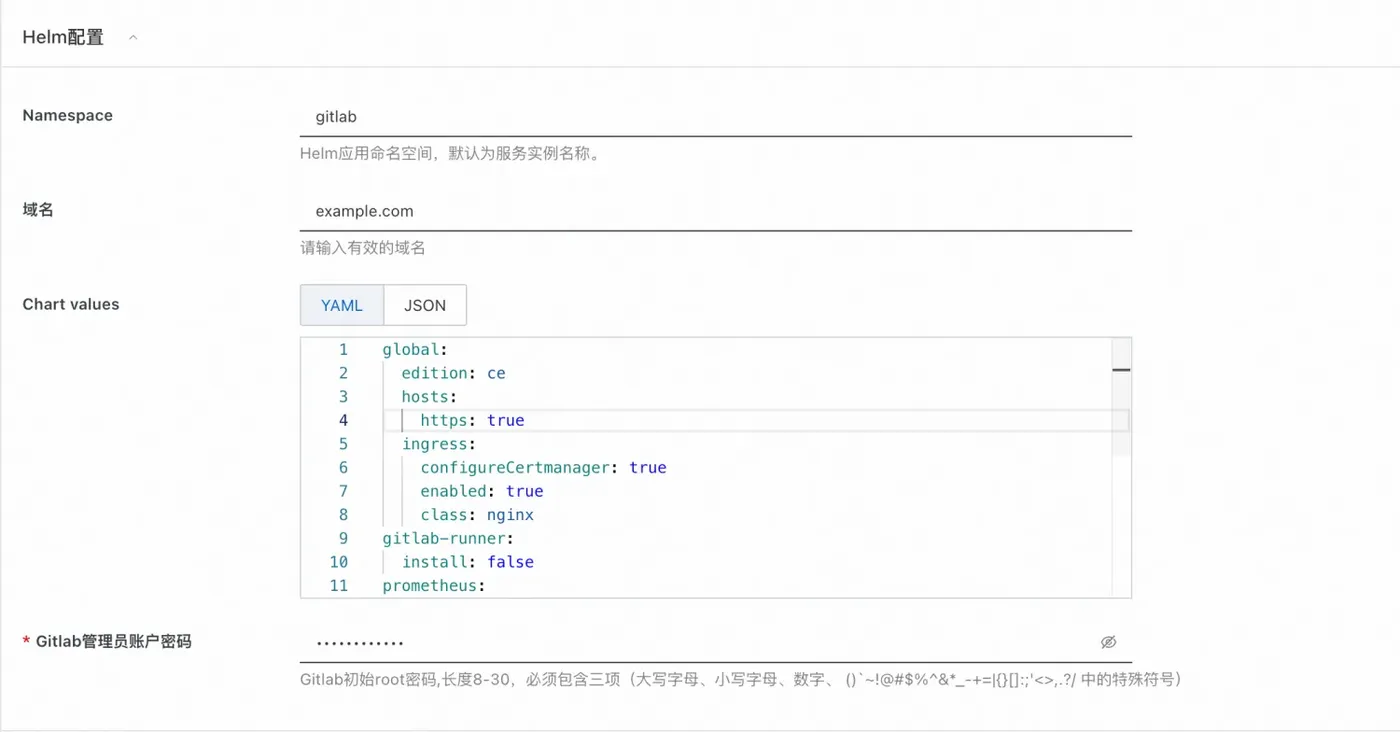This screenshot has width=1400, height=732.
Task: Switch Chart values to JSON tab
Action: (425, 306)
